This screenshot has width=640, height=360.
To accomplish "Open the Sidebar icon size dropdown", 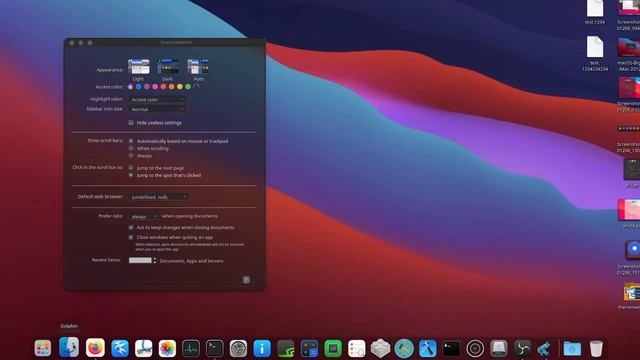I will (157, 109).
